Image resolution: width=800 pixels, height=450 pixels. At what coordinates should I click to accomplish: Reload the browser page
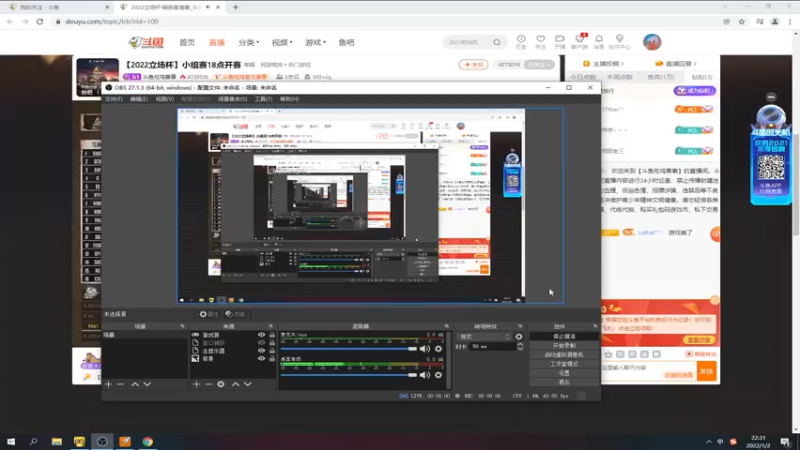[40, 21]
